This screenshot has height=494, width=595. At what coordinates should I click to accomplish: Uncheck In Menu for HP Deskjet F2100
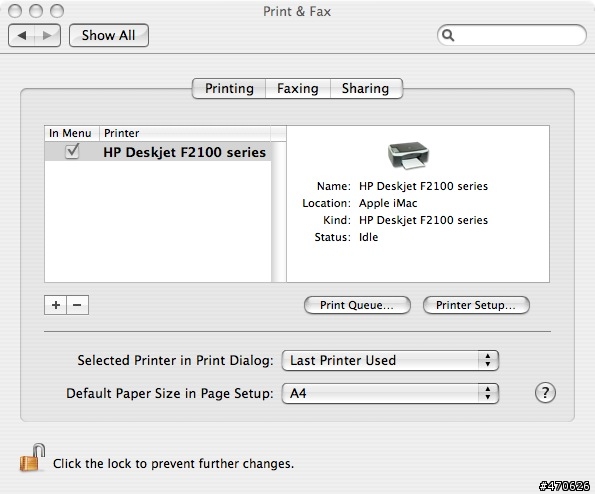72,151
